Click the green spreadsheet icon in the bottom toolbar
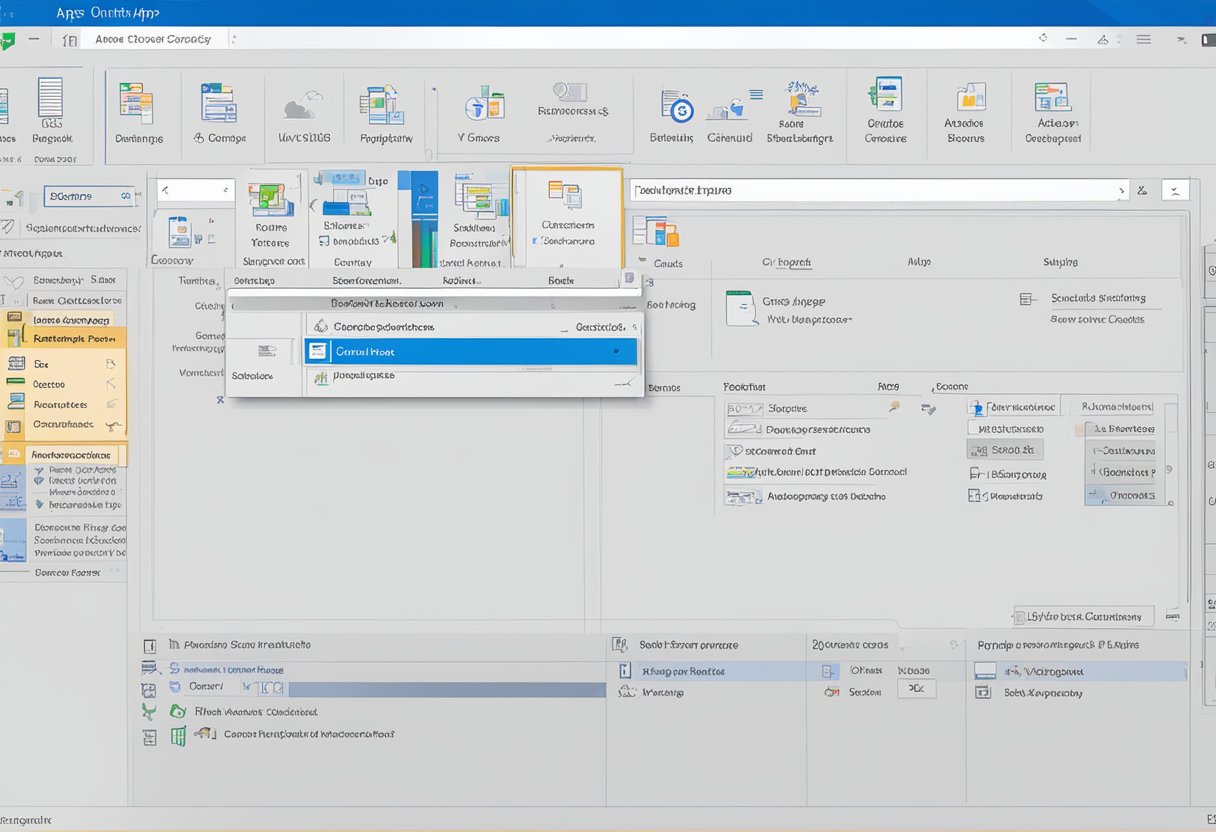 point(177,737)
